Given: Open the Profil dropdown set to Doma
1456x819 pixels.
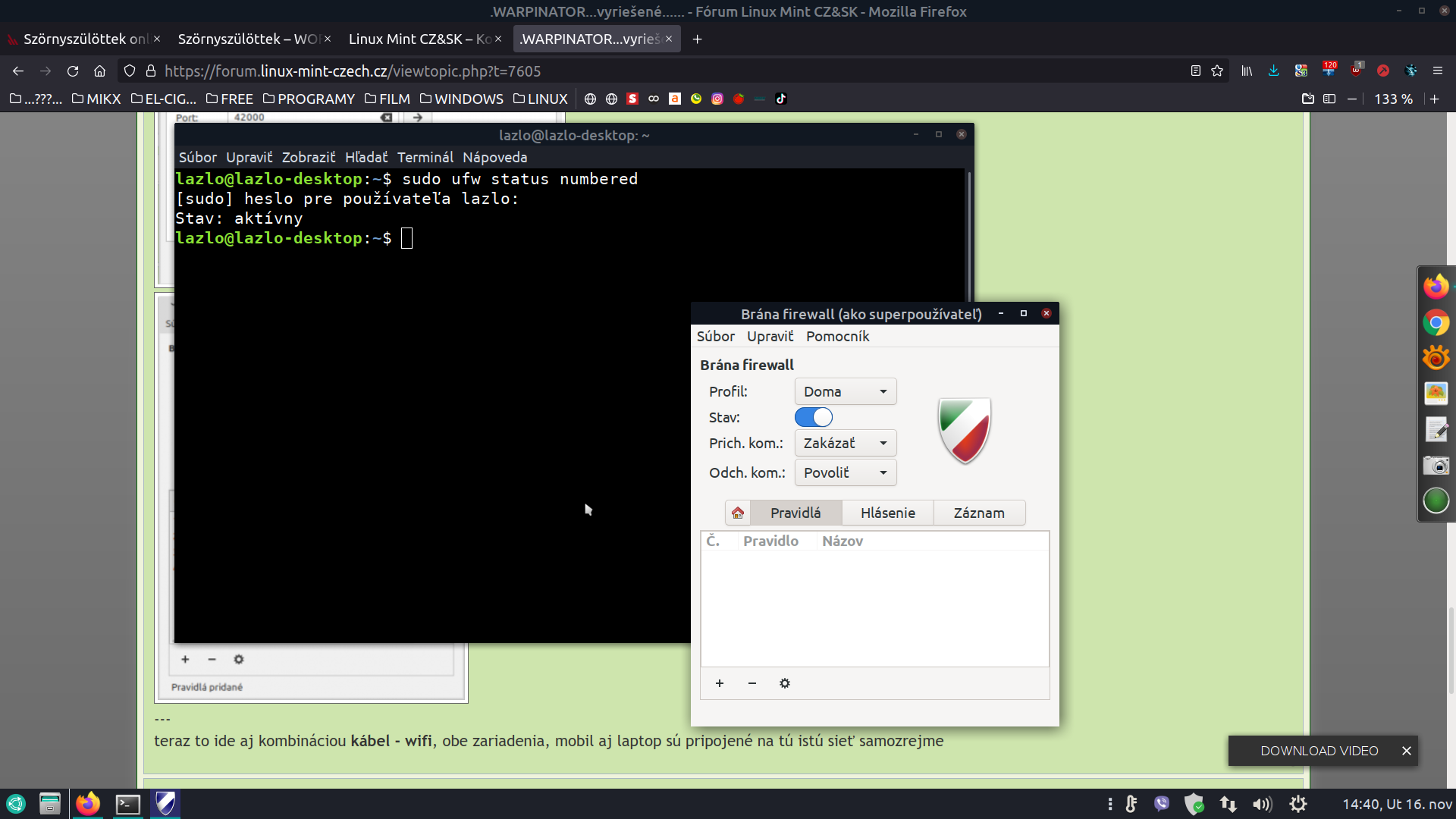Looking at the screenshot, I should 845,391.
